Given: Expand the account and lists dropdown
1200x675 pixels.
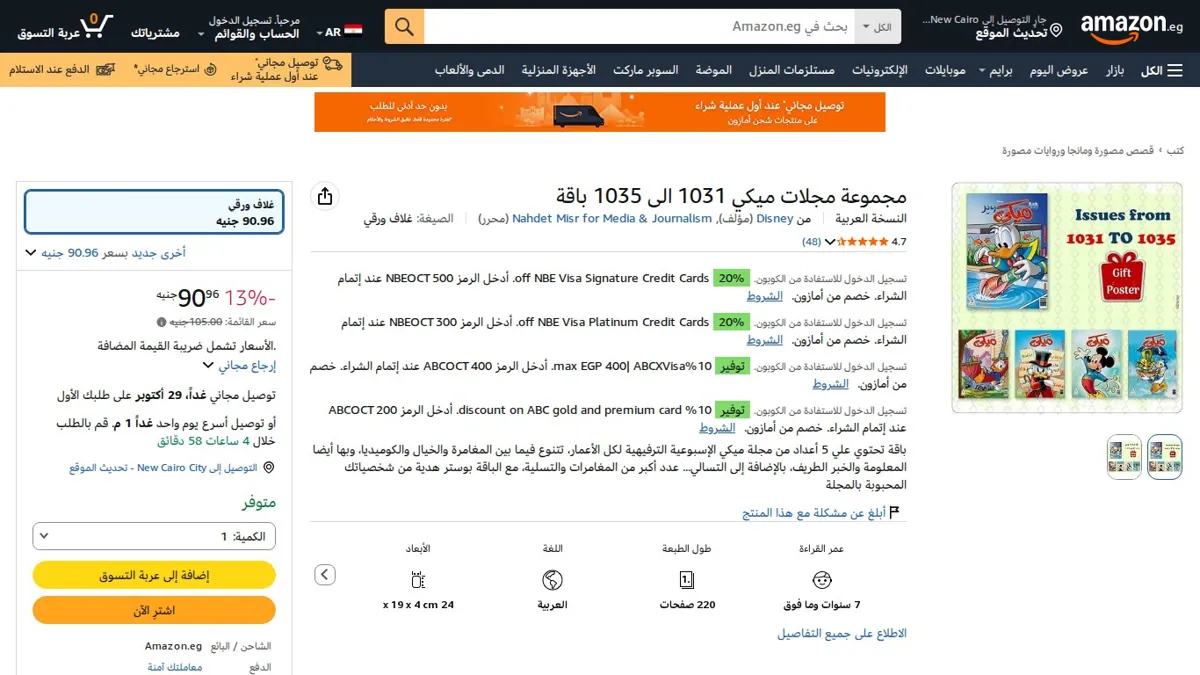Looking at the screenshot, I should tap(249, 27).
